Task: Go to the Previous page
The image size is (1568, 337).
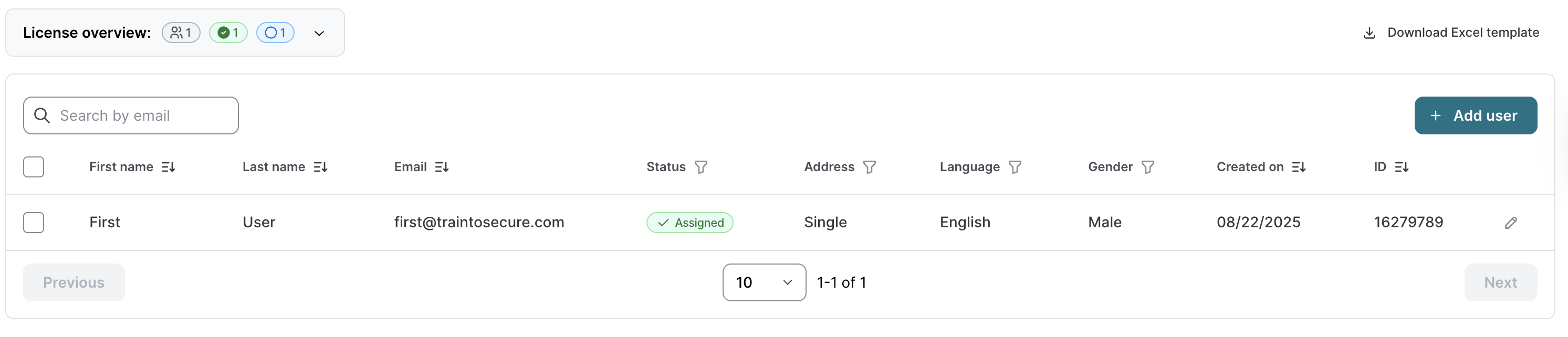Action: click(74, 282)
